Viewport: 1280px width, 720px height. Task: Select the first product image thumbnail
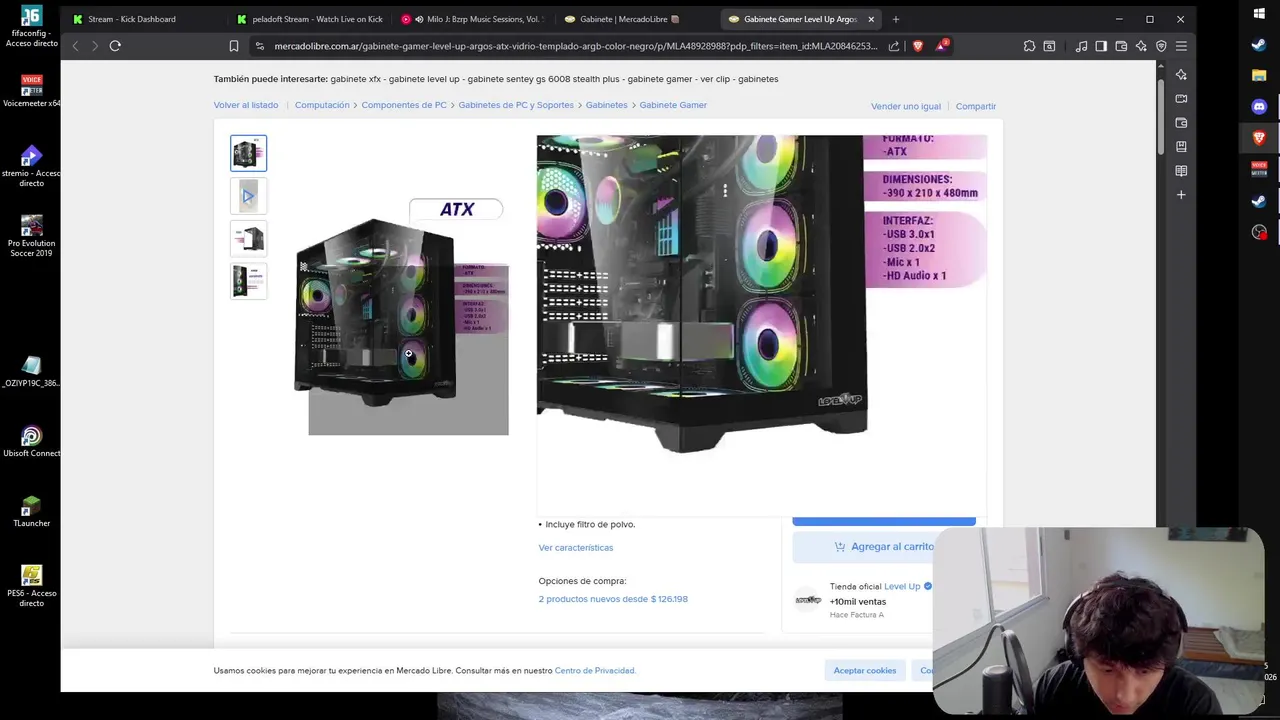249,153
